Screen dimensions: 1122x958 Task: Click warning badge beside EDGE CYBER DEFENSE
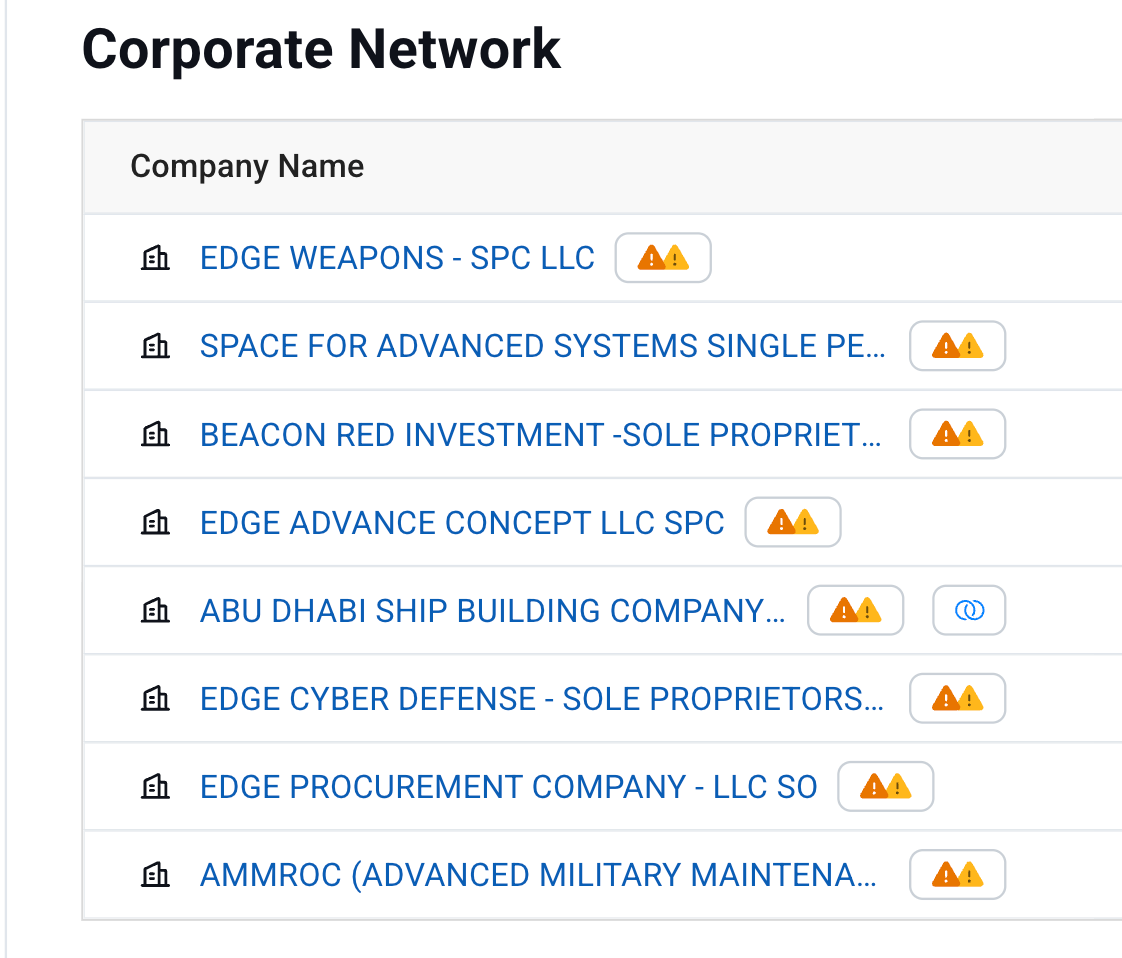click(957, 698)
